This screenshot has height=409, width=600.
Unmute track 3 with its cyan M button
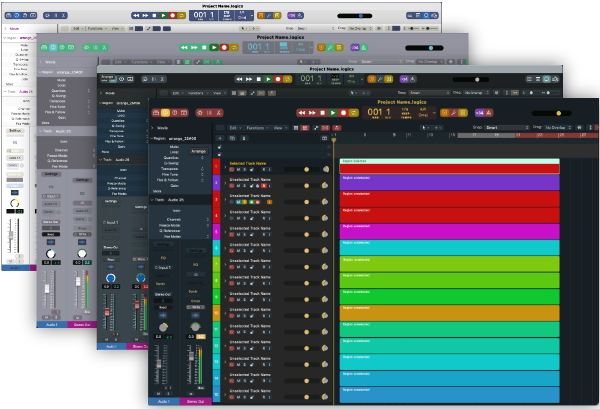tap(238, 202)
